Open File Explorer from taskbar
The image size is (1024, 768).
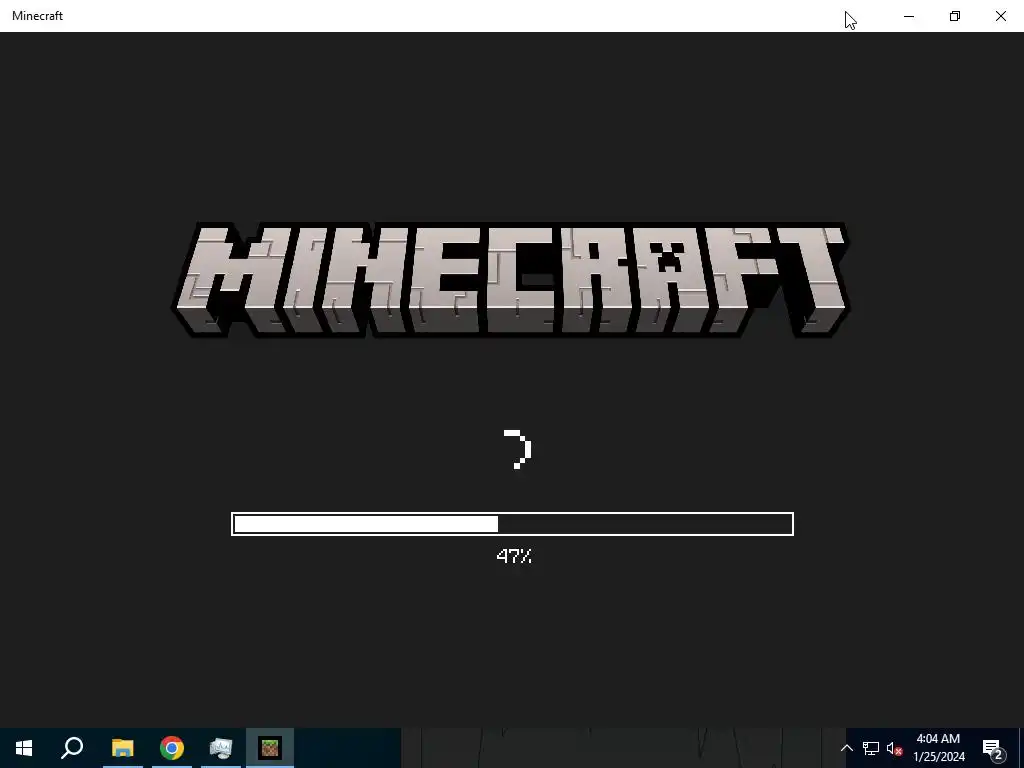[122, 748]
